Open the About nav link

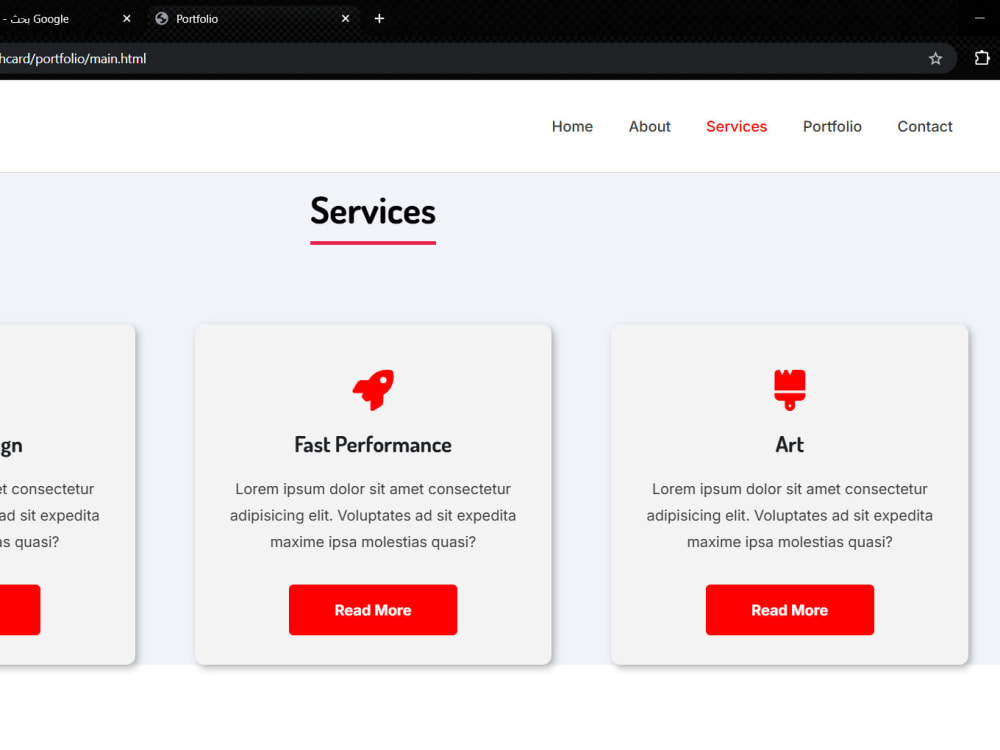click(x=649, y=126)
